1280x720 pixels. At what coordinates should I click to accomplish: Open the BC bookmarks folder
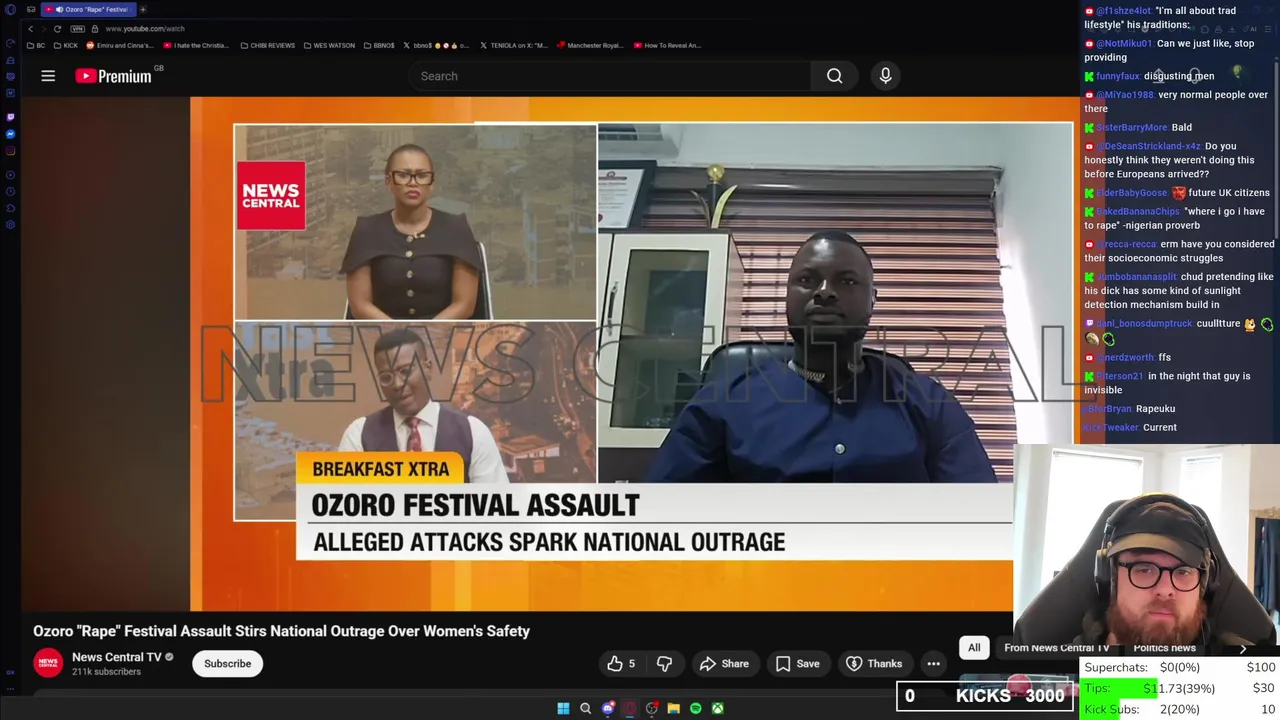37,45
